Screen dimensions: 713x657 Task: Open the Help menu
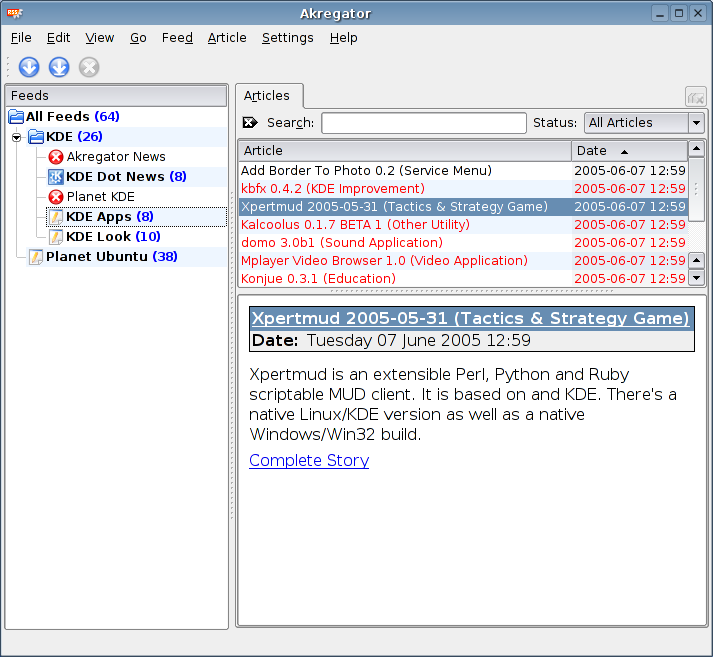tap(343, 38)
